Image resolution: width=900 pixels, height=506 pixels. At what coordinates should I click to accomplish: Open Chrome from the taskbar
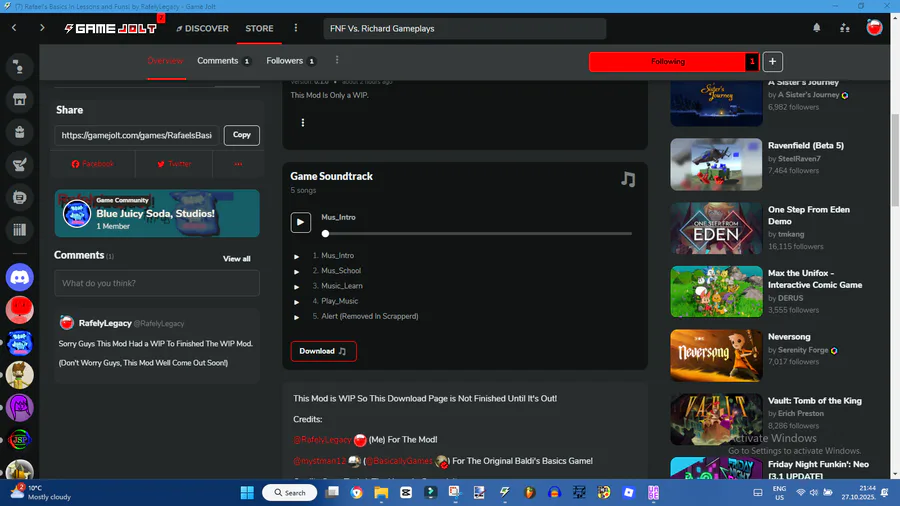point(356,492)
